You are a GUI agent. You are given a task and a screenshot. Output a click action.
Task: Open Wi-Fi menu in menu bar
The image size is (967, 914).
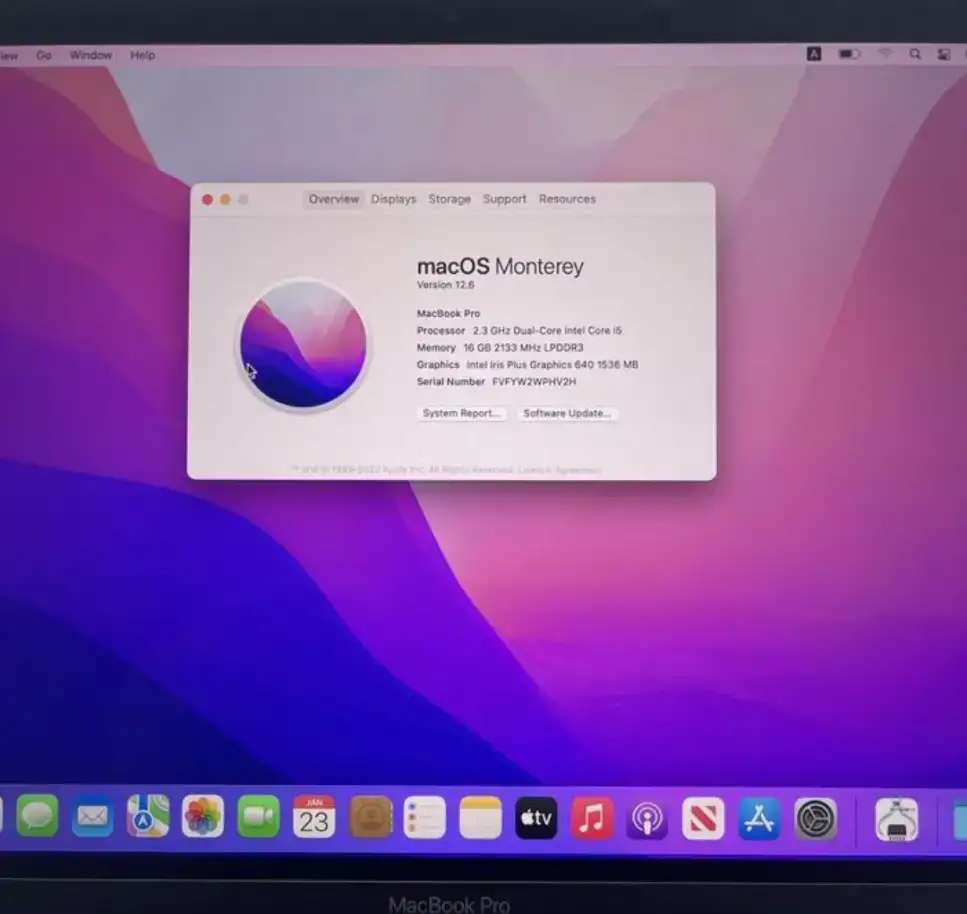click(886, 54)
